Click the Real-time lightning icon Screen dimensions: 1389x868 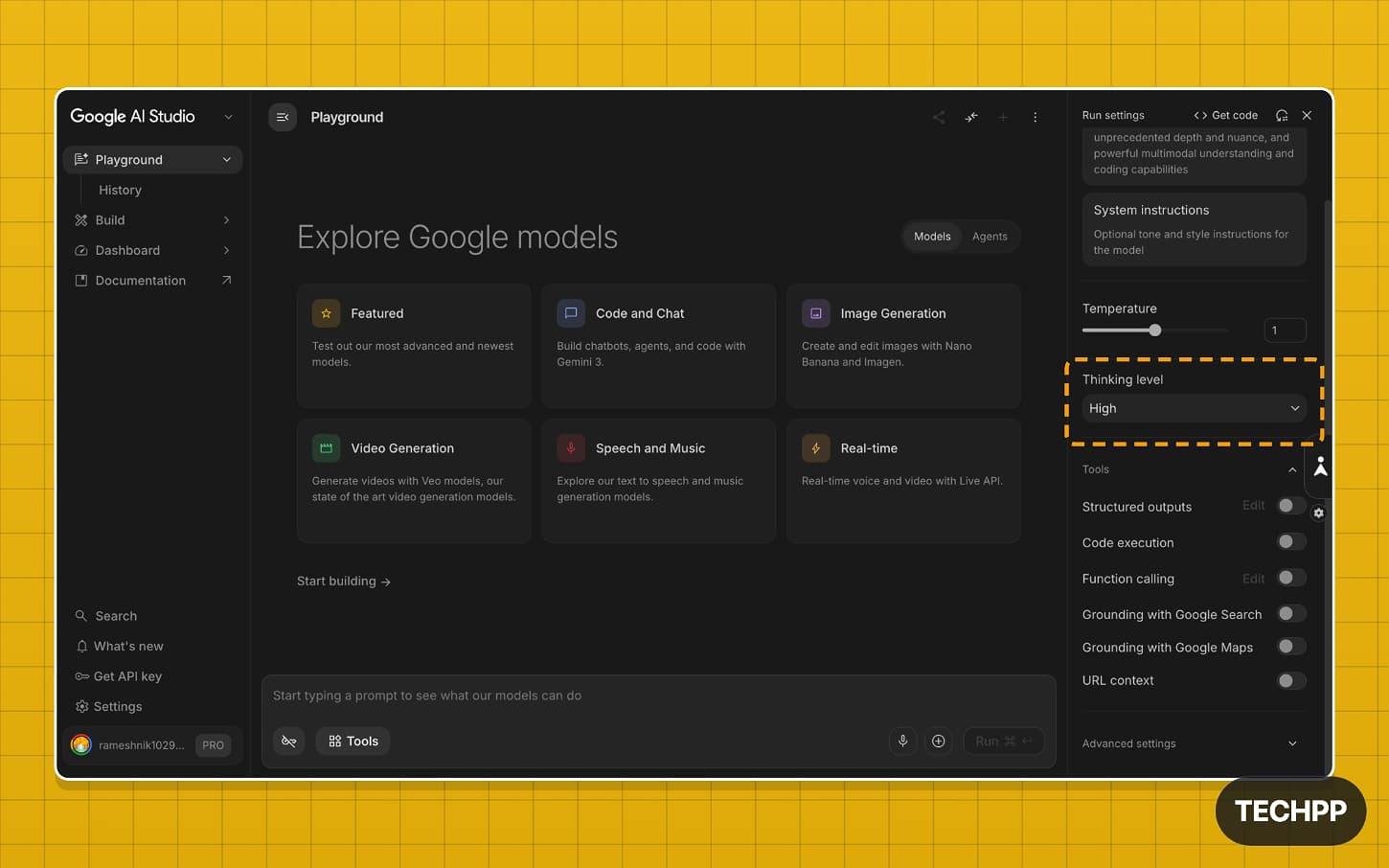tap(816, 448)
